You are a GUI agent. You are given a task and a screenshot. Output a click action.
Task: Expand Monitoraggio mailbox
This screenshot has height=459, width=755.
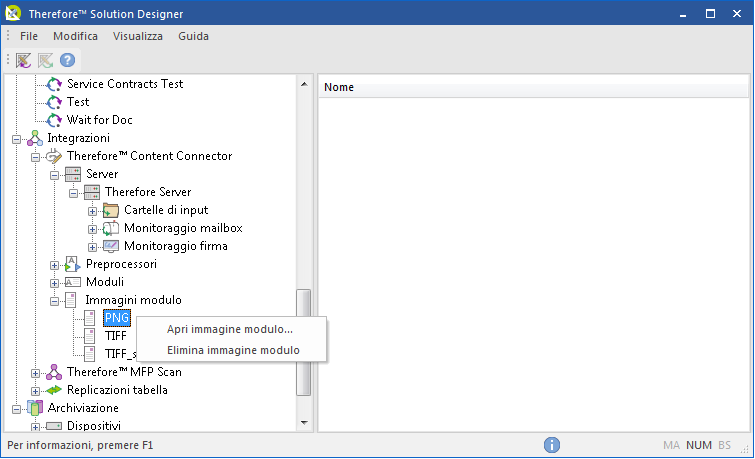coord(92,230)
